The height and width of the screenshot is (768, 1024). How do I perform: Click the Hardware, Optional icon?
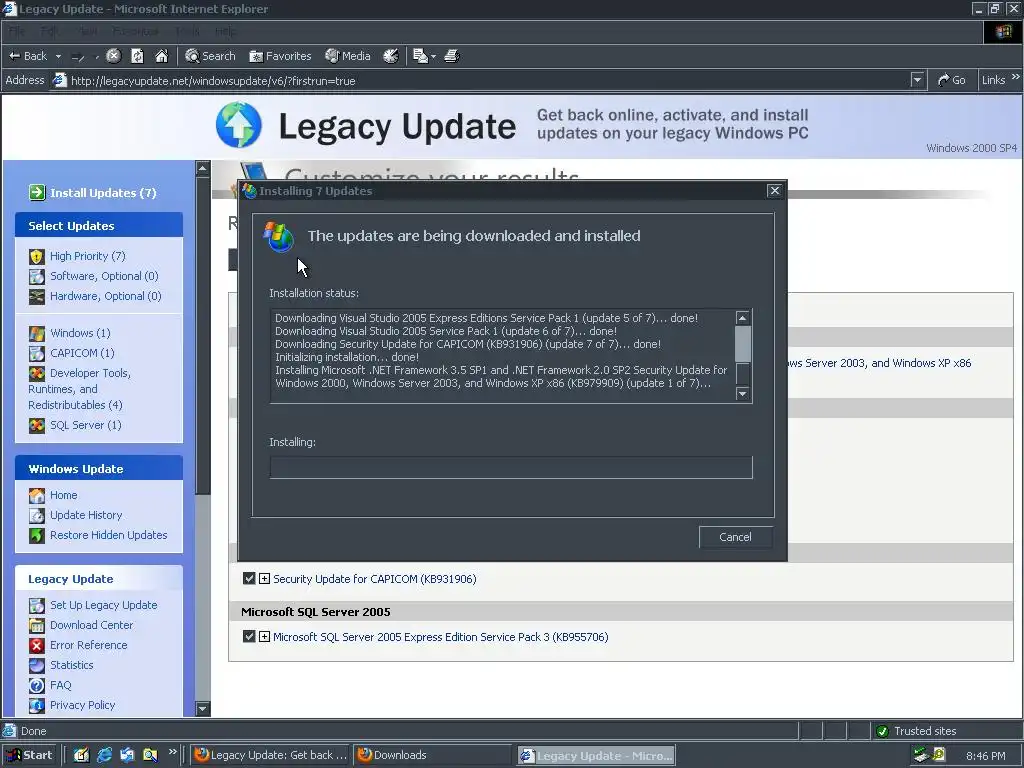pos(37,296)
